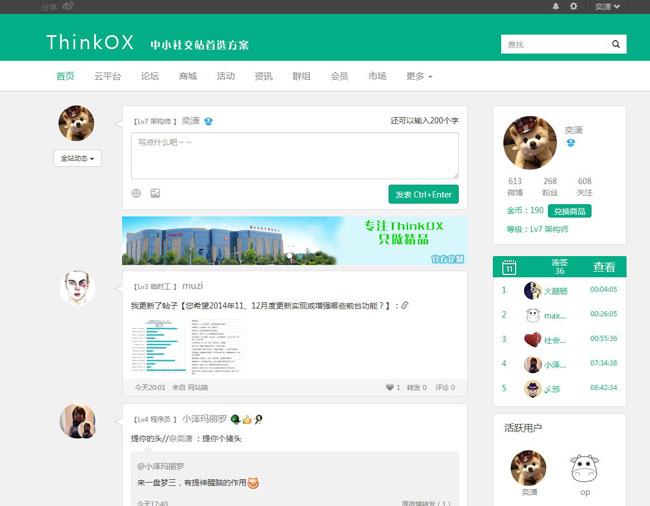The width and height of the screenshot is (650, 506).
Task: Open settings gear icon in top bar
Action: [x=573, y=6]
